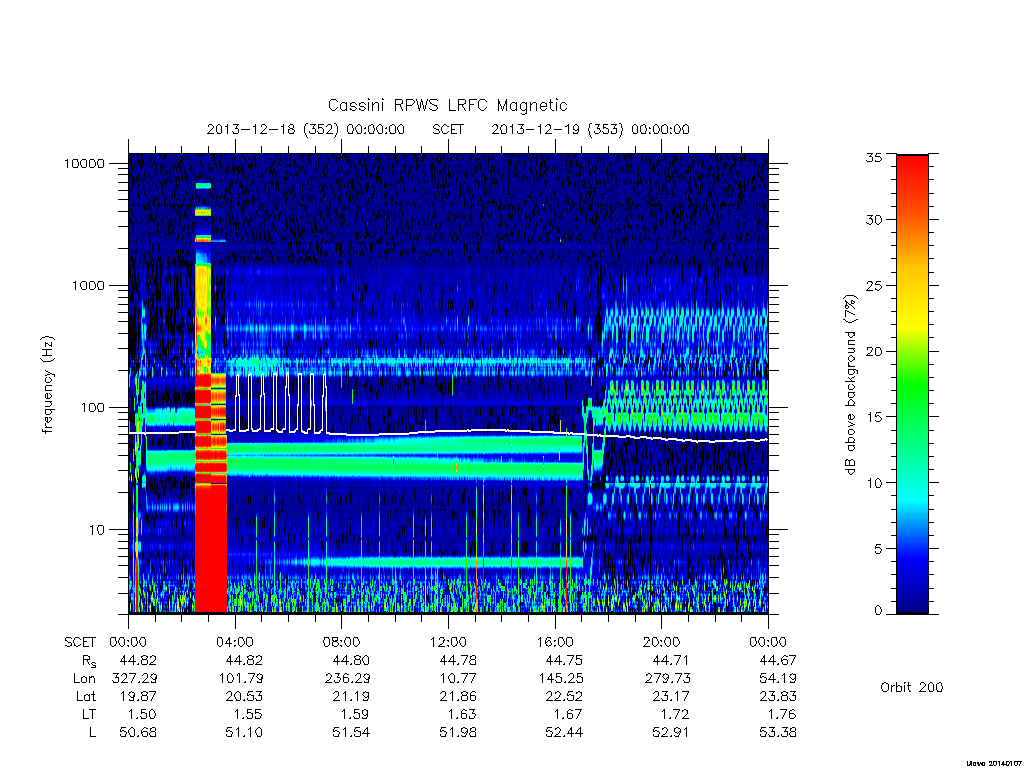Image resolution: width=1024 pixels, height=768 pixels.
Task: Click the 16:00 SCET time label
Action: (x=555, y=643)
